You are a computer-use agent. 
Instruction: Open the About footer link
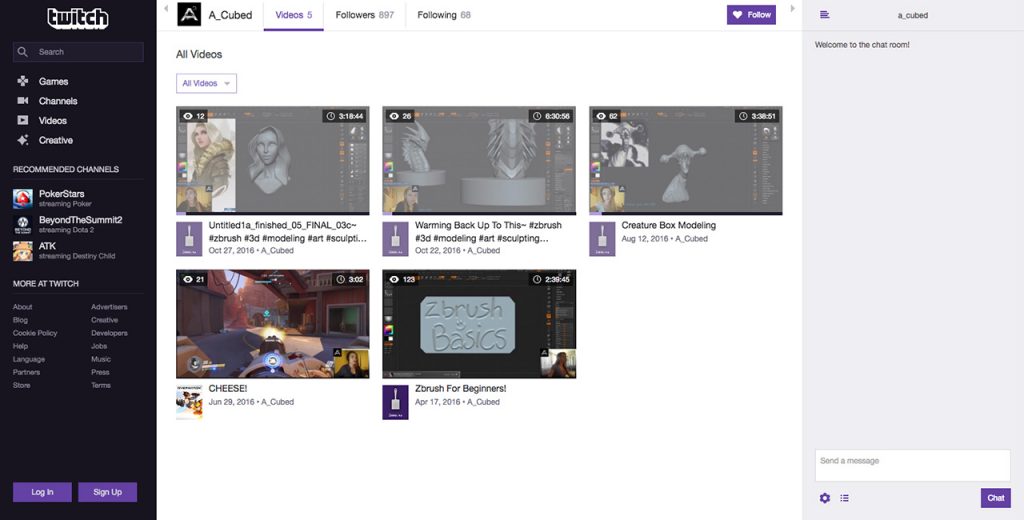point(22,307)
